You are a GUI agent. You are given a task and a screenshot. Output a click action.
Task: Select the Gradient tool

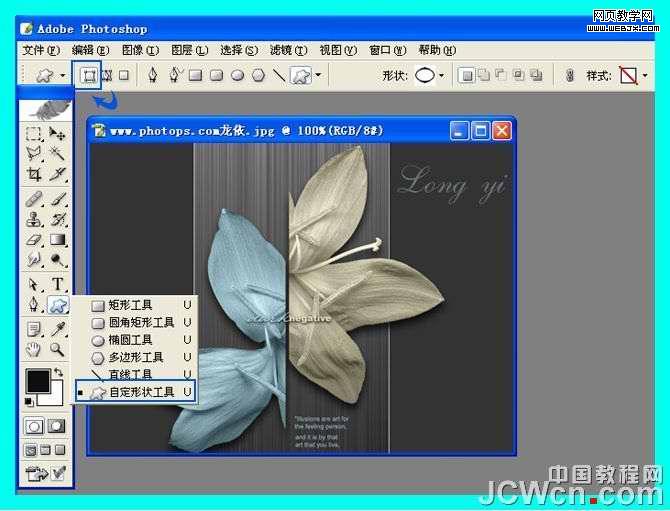[57, 240]
